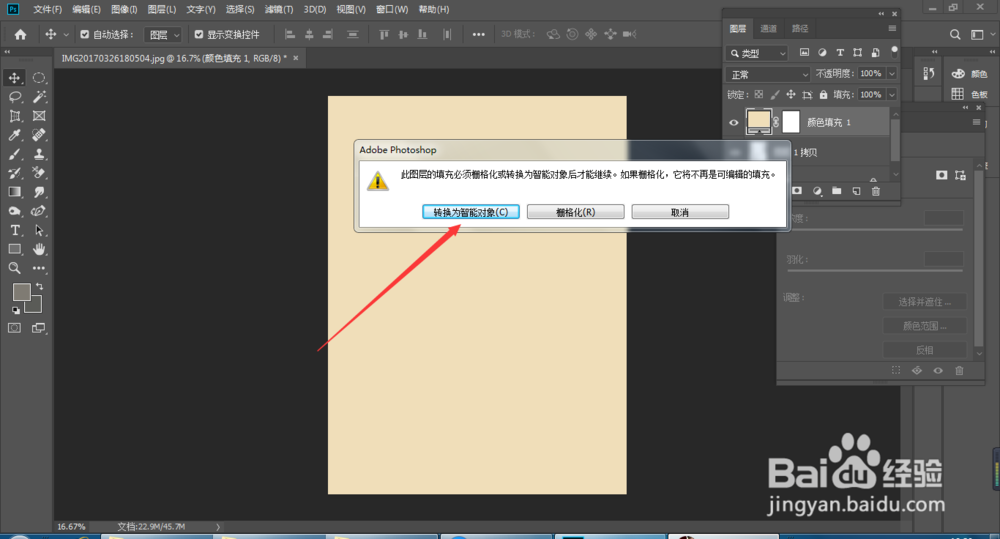
Task: Open the status bar info arrow
Action: pos(218,527)
